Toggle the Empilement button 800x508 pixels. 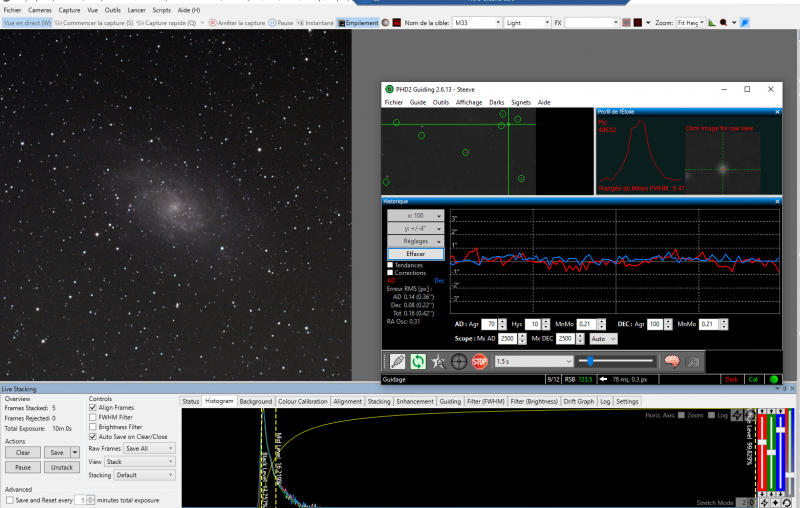tap(358, 22)
